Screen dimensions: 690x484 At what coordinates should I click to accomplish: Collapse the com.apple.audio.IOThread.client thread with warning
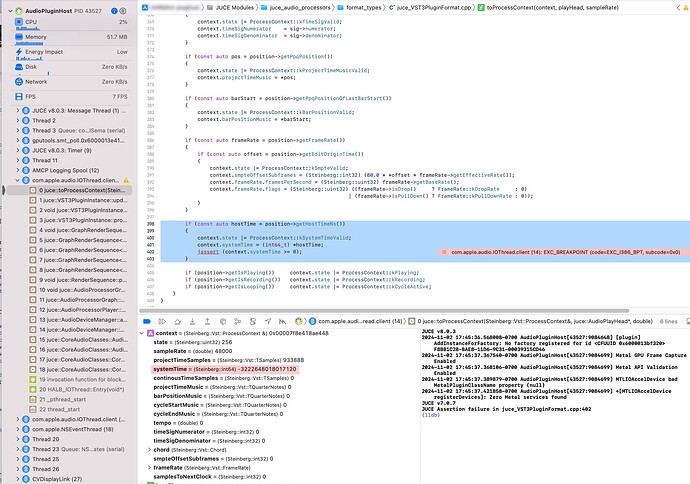click(x=18, y=180)
